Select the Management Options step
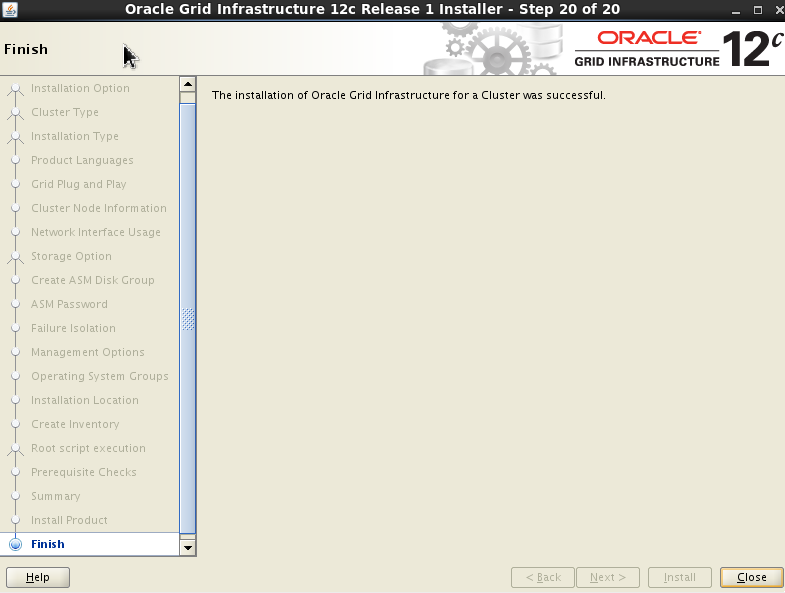The image size is (785, 593). point(88,353)
